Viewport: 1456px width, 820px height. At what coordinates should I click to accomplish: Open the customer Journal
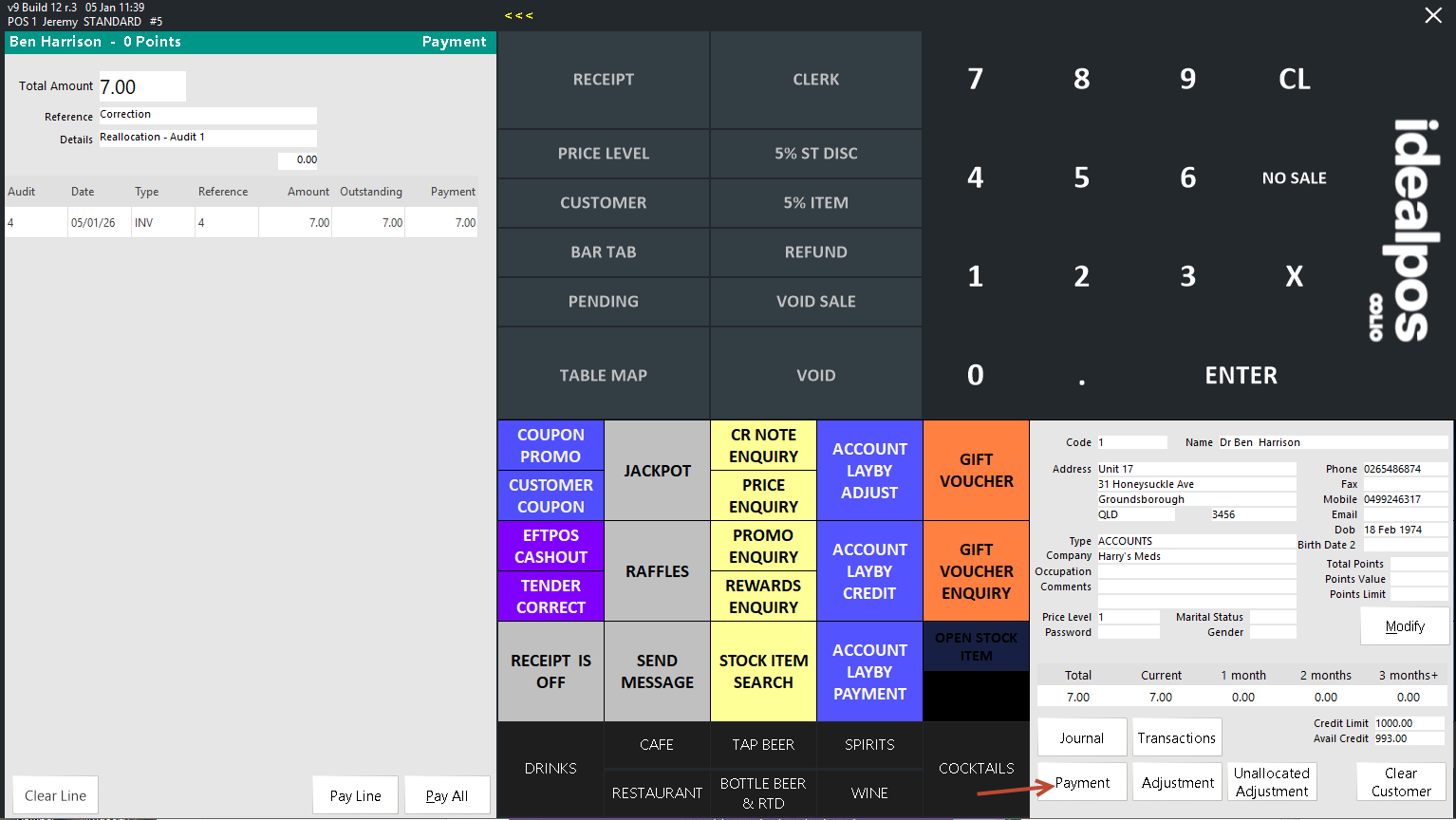coord(1081,737)
